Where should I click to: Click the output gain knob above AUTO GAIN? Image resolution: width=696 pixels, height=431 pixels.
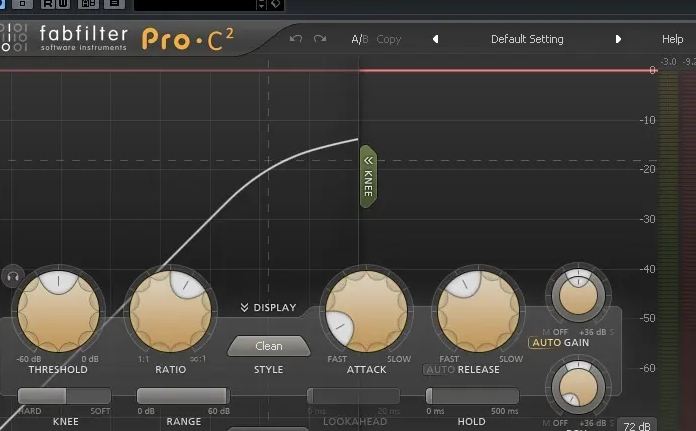578,295
